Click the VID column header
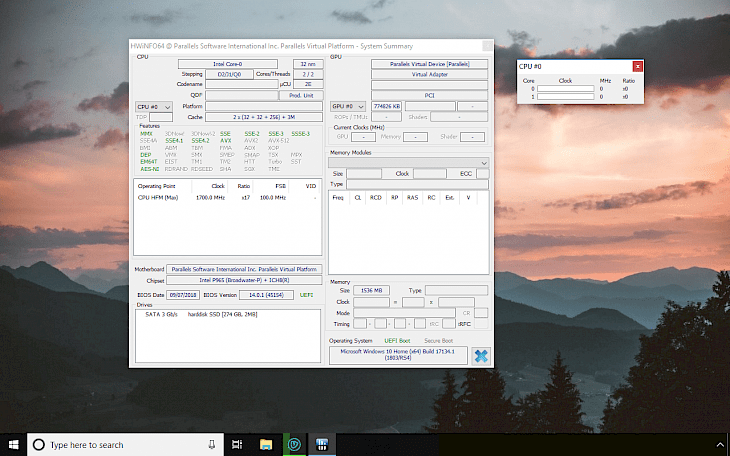730x456 pixels. click(311, 186)
